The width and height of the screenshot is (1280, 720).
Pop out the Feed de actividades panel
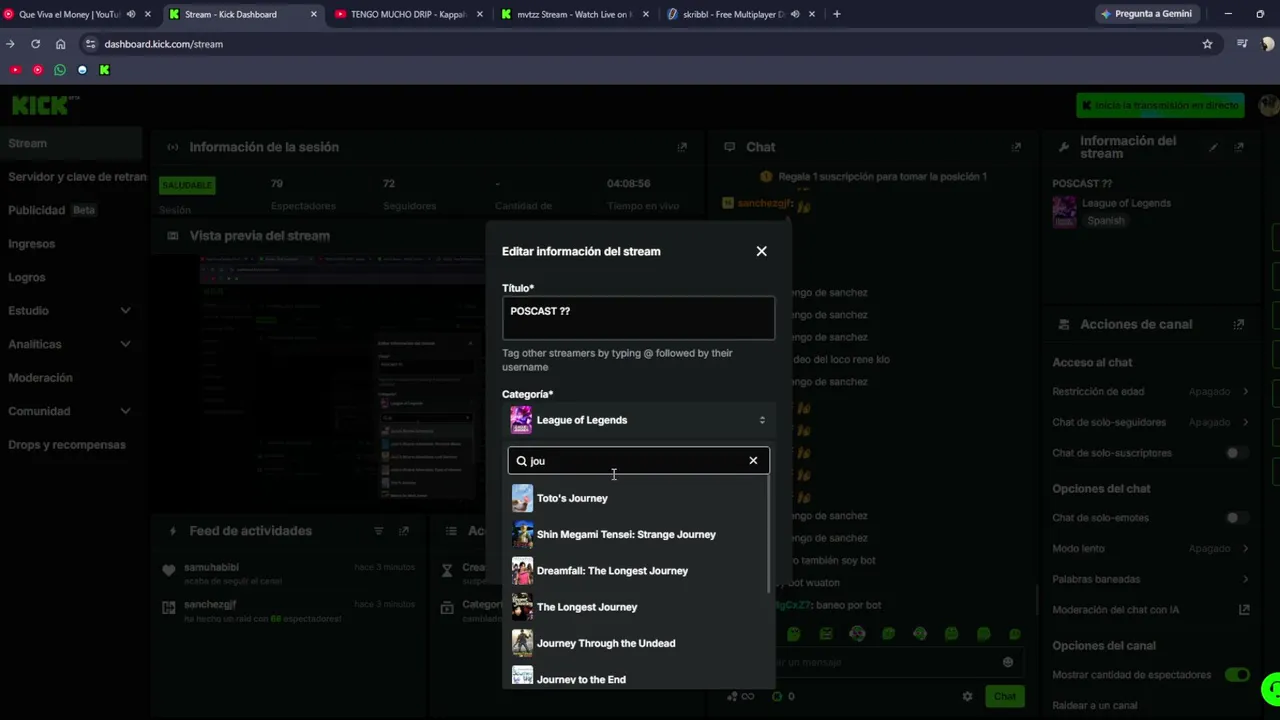[404, 531]
